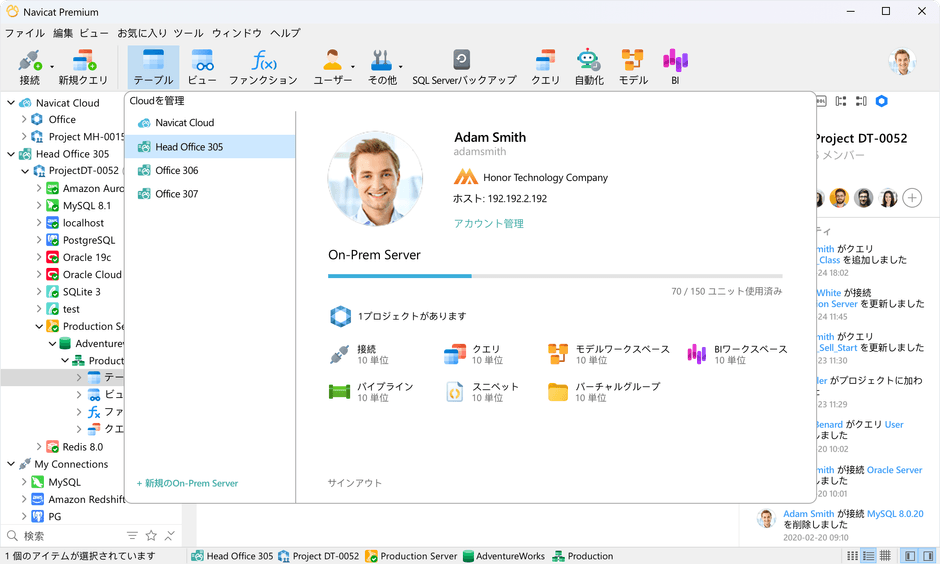
Task: Click the add member plus icon
Action: point(912,198)
